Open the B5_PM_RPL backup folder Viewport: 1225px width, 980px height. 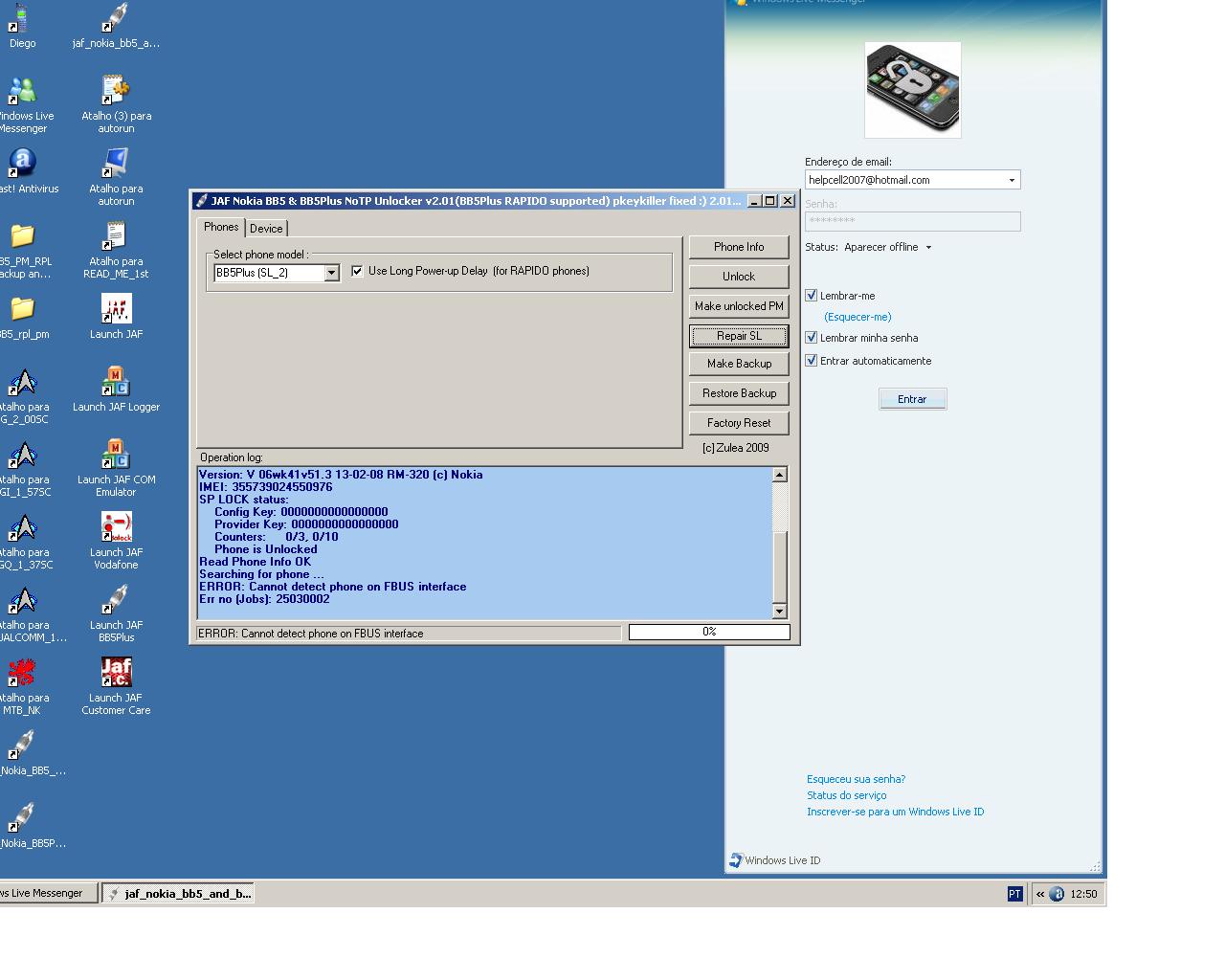[23, 251]
